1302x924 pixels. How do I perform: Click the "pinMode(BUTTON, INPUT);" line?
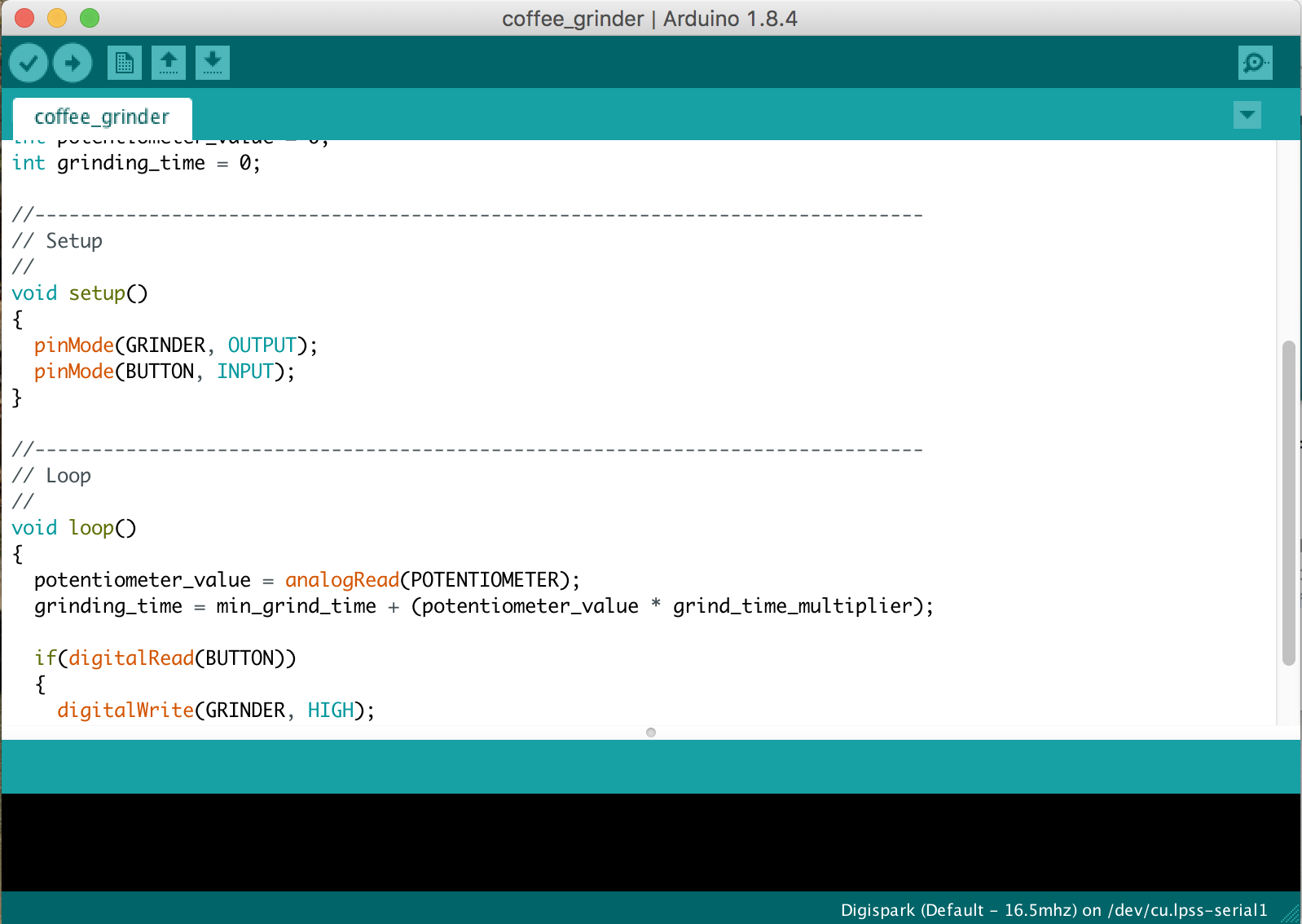tap(165, 372)
